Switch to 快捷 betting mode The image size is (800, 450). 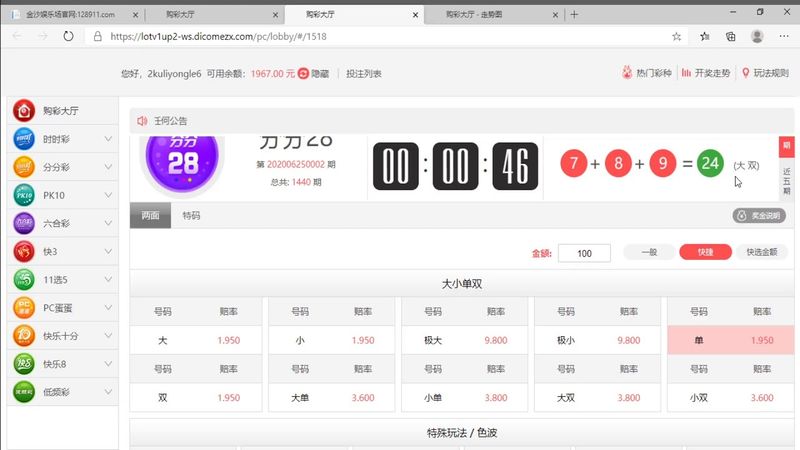(x=706, y=252)
